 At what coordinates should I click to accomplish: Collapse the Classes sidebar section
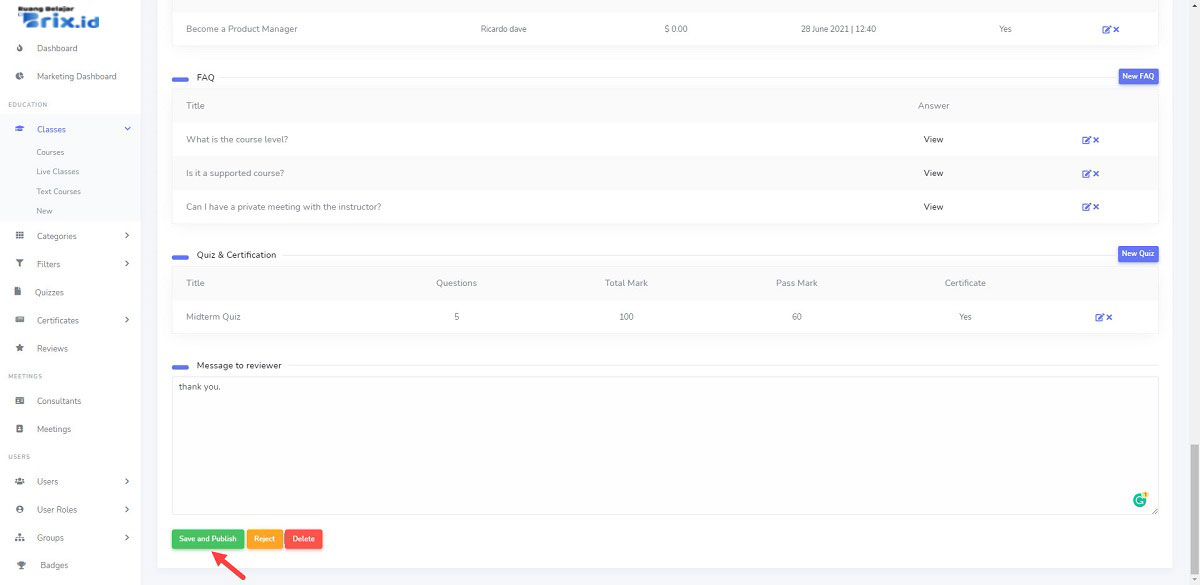127,129
